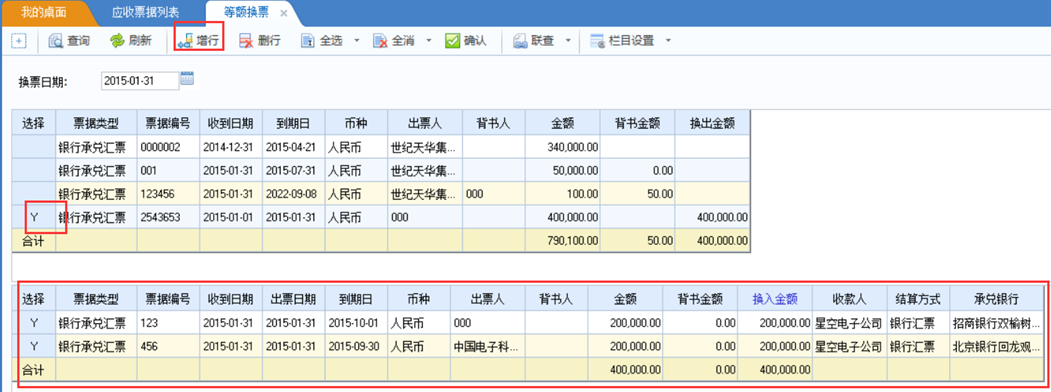Click the 2015-07-31 due date cell
Image resolution: width=1051 pixels, height=392 pixels.
294,170
